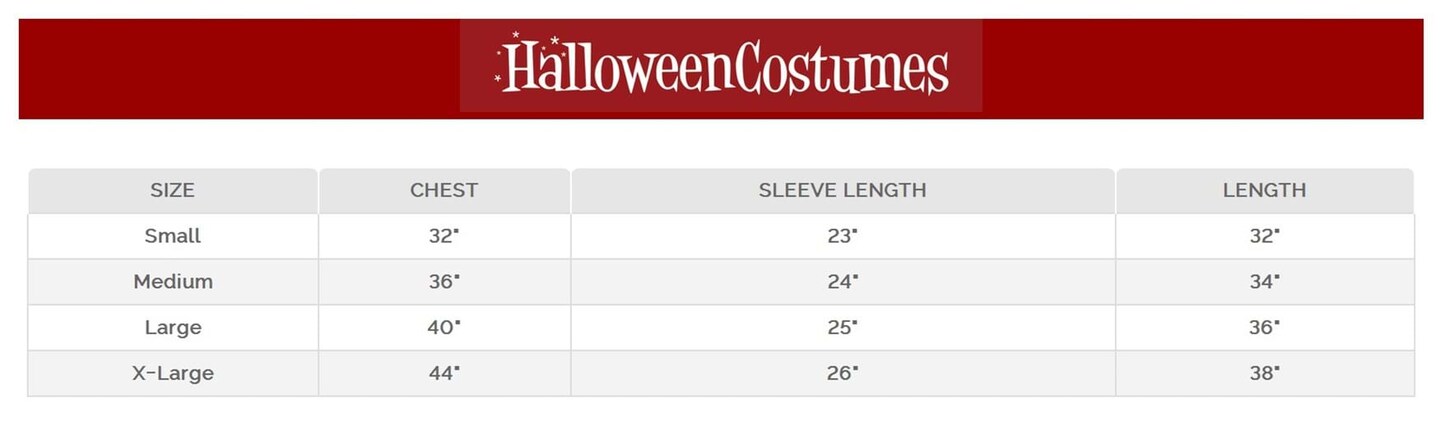Image resolution: width=1440 pixels, height=424 pixels.
Task: Click the Medium size row label
Action: coord(172,282)
